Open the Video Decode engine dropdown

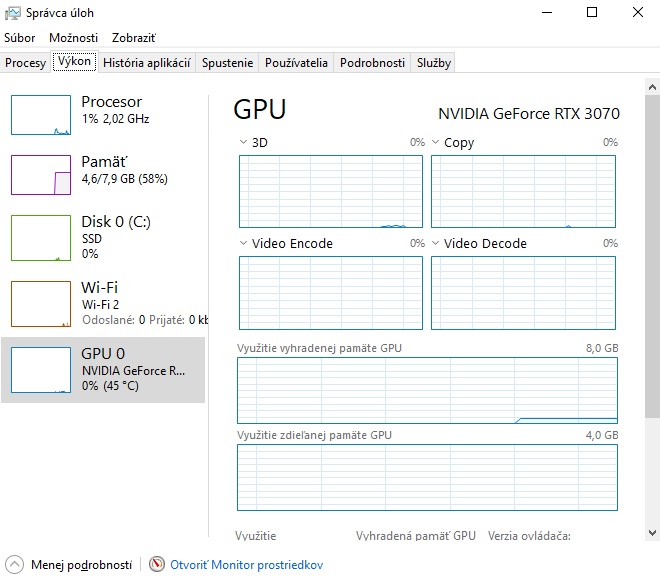click(436, 243)
